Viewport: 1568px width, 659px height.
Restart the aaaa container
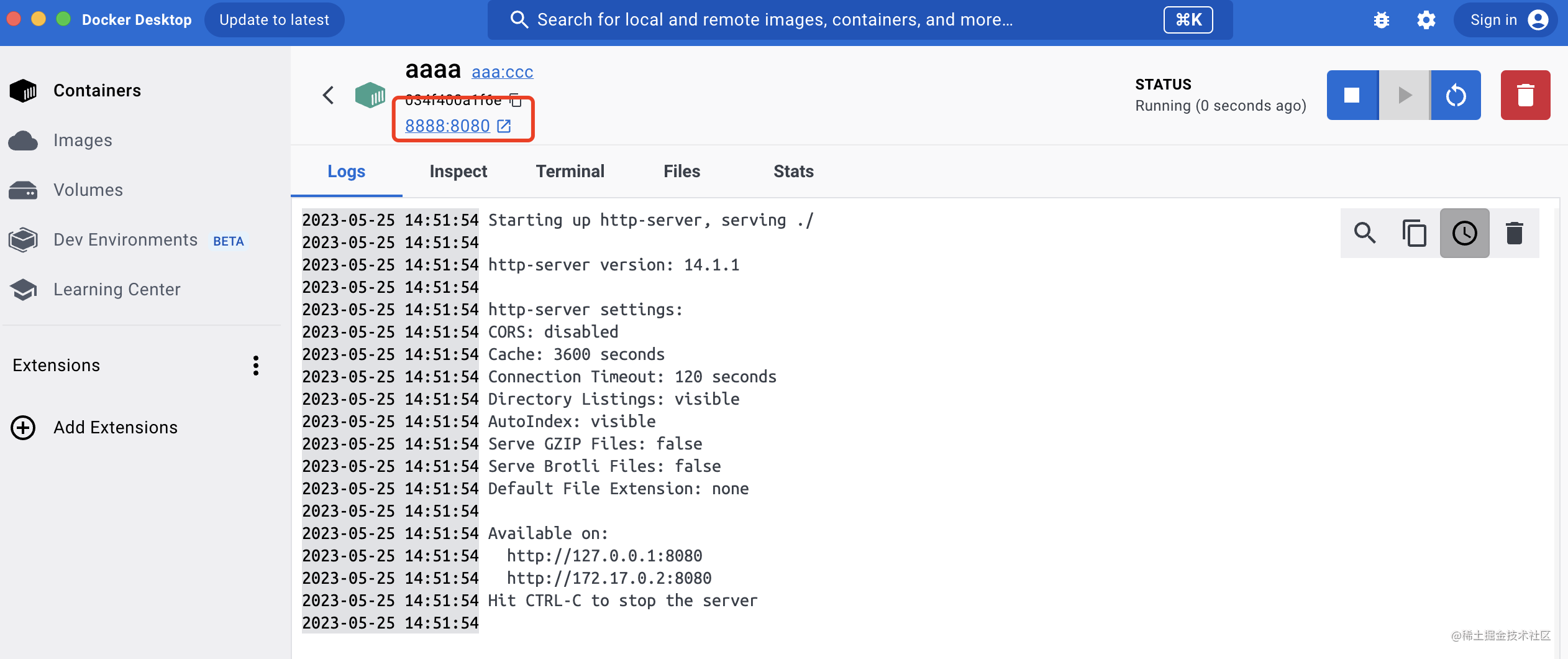(1456, 95)
